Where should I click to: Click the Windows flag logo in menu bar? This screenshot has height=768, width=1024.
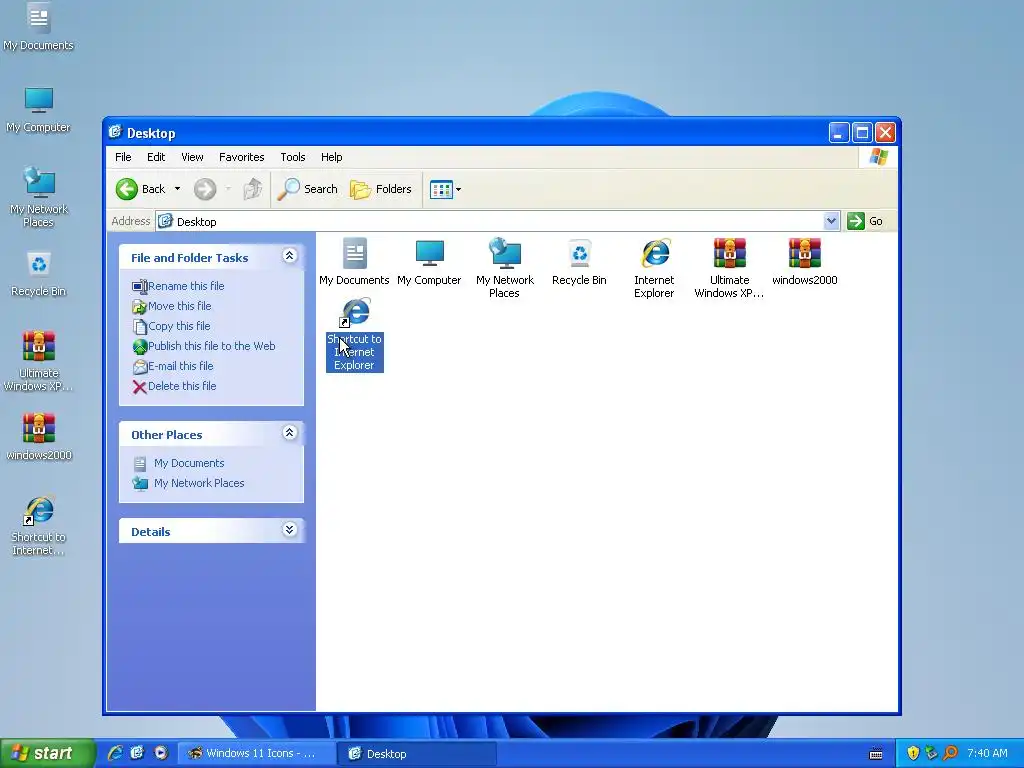tap(878, 157)
